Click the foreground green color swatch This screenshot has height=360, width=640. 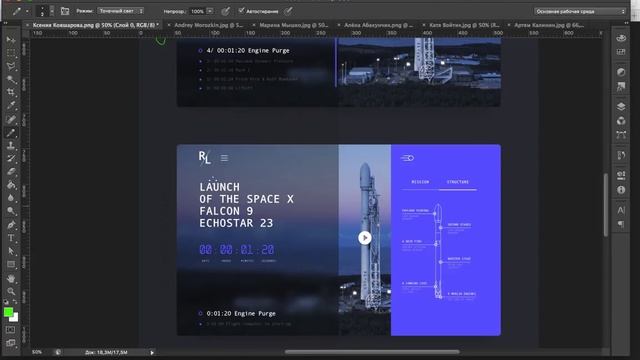pos(8,312)
